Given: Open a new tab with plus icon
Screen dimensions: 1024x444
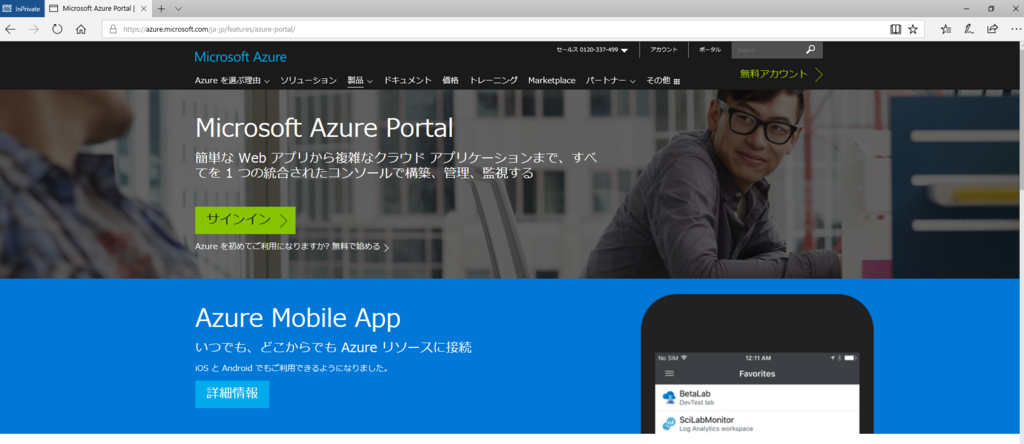Looking at the screenshot, I should point(161,8).
